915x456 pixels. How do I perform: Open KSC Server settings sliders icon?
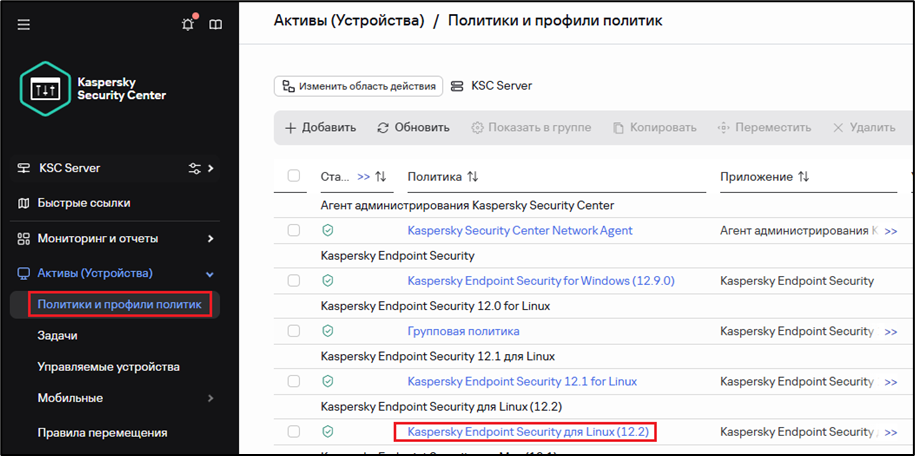(194, 168)
